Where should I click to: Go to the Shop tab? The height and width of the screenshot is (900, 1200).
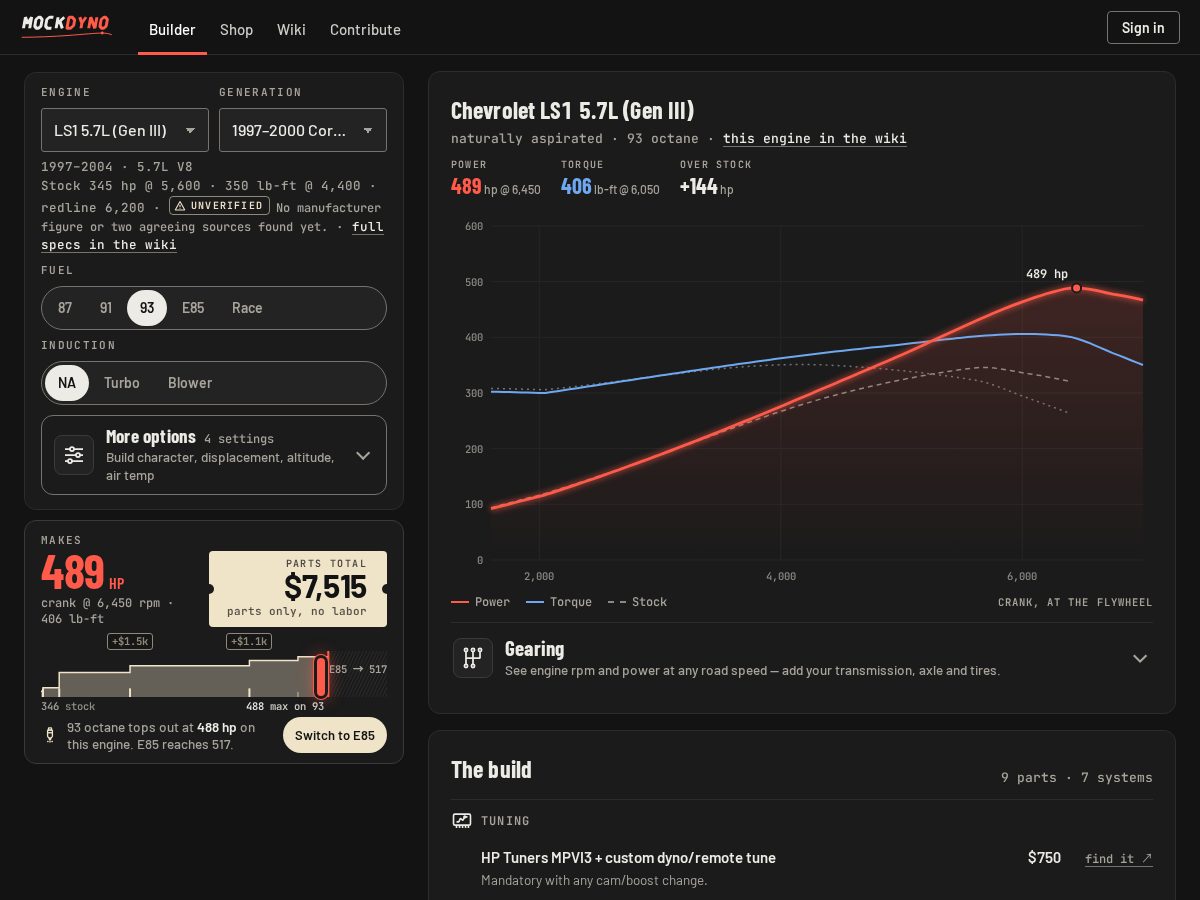tap(236, 29)
